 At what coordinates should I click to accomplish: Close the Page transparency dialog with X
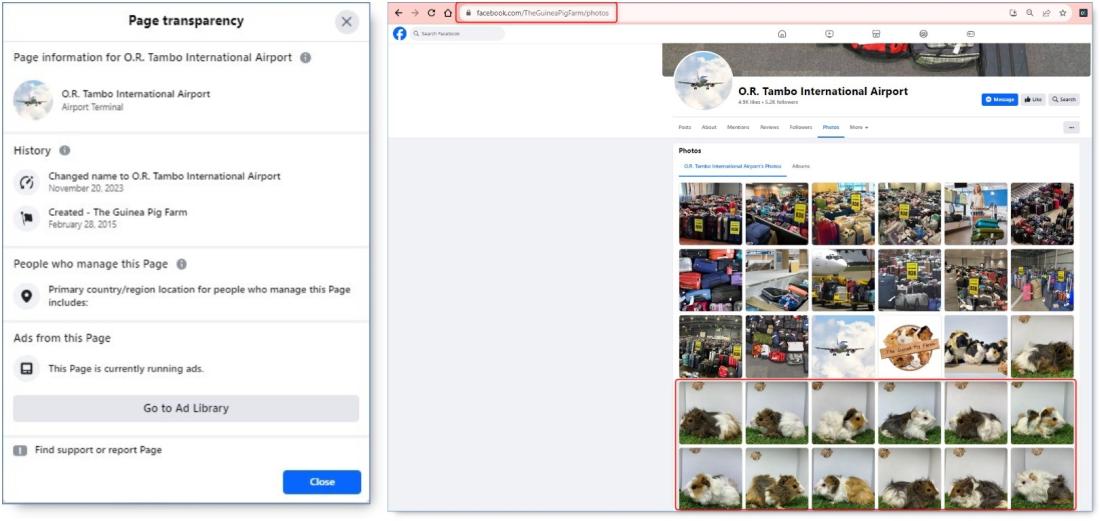[347, 22]
